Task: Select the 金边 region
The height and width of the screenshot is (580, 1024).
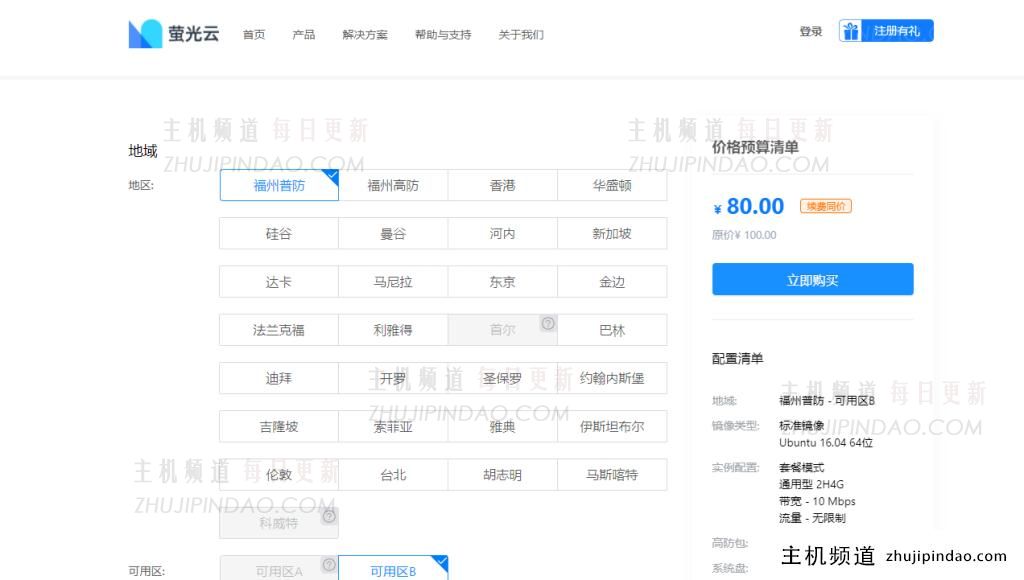Action: (613, 282)
